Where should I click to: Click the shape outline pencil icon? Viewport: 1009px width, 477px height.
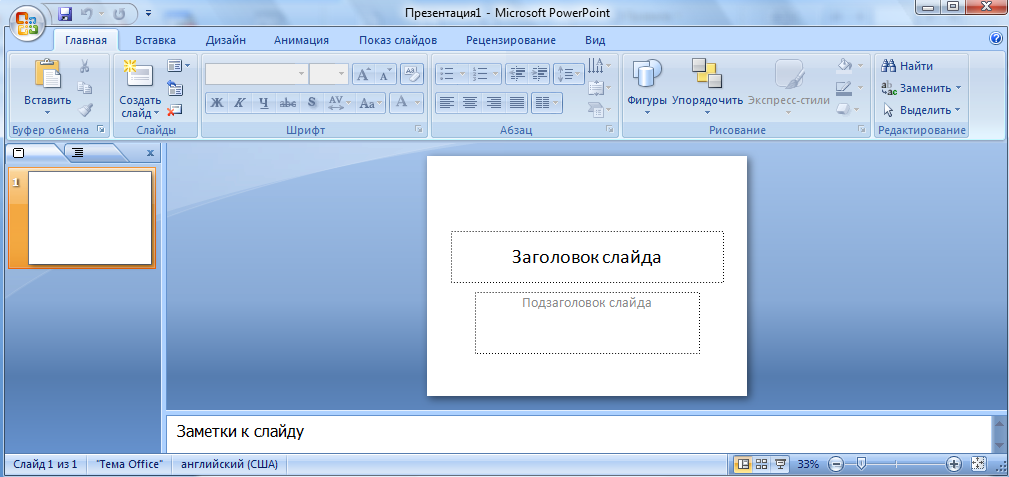[x=844, y=88]
